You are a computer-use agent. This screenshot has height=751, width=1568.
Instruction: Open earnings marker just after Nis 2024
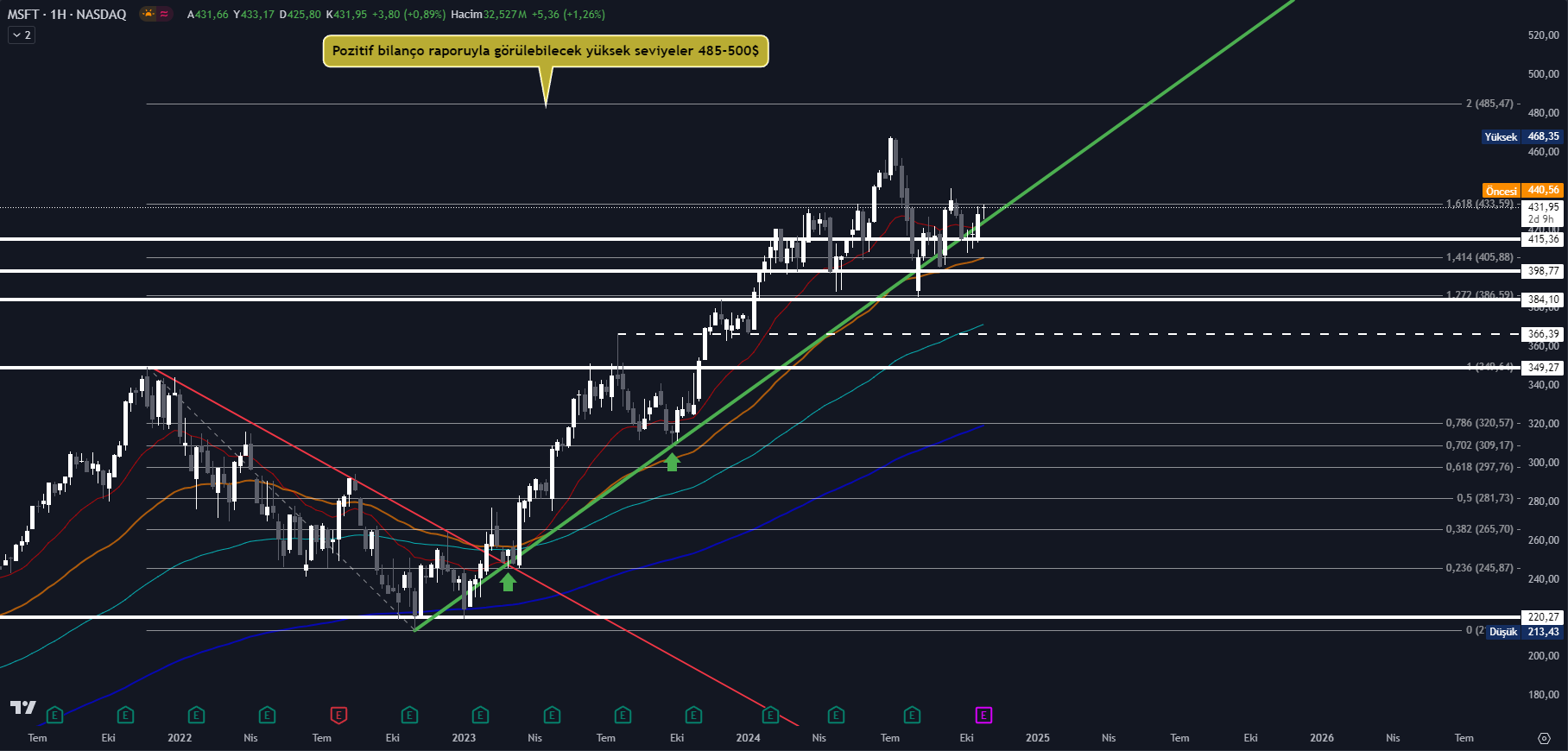[836, 715]
